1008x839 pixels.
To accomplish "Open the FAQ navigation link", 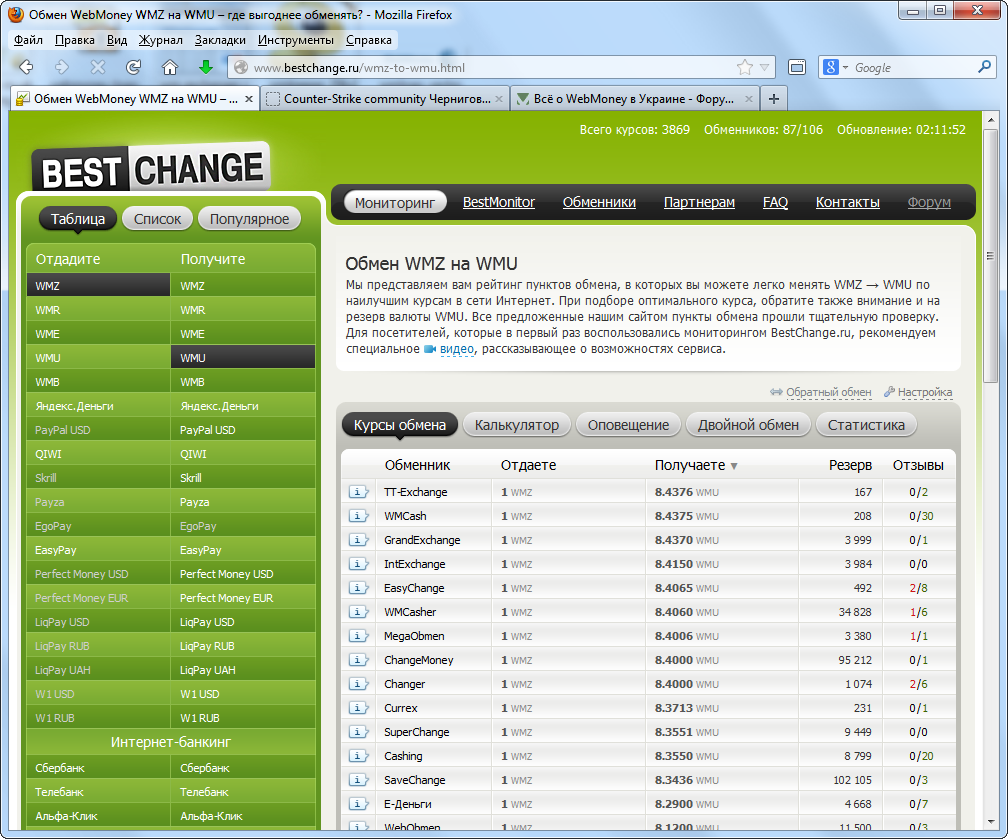I will (x=775, y=203).
